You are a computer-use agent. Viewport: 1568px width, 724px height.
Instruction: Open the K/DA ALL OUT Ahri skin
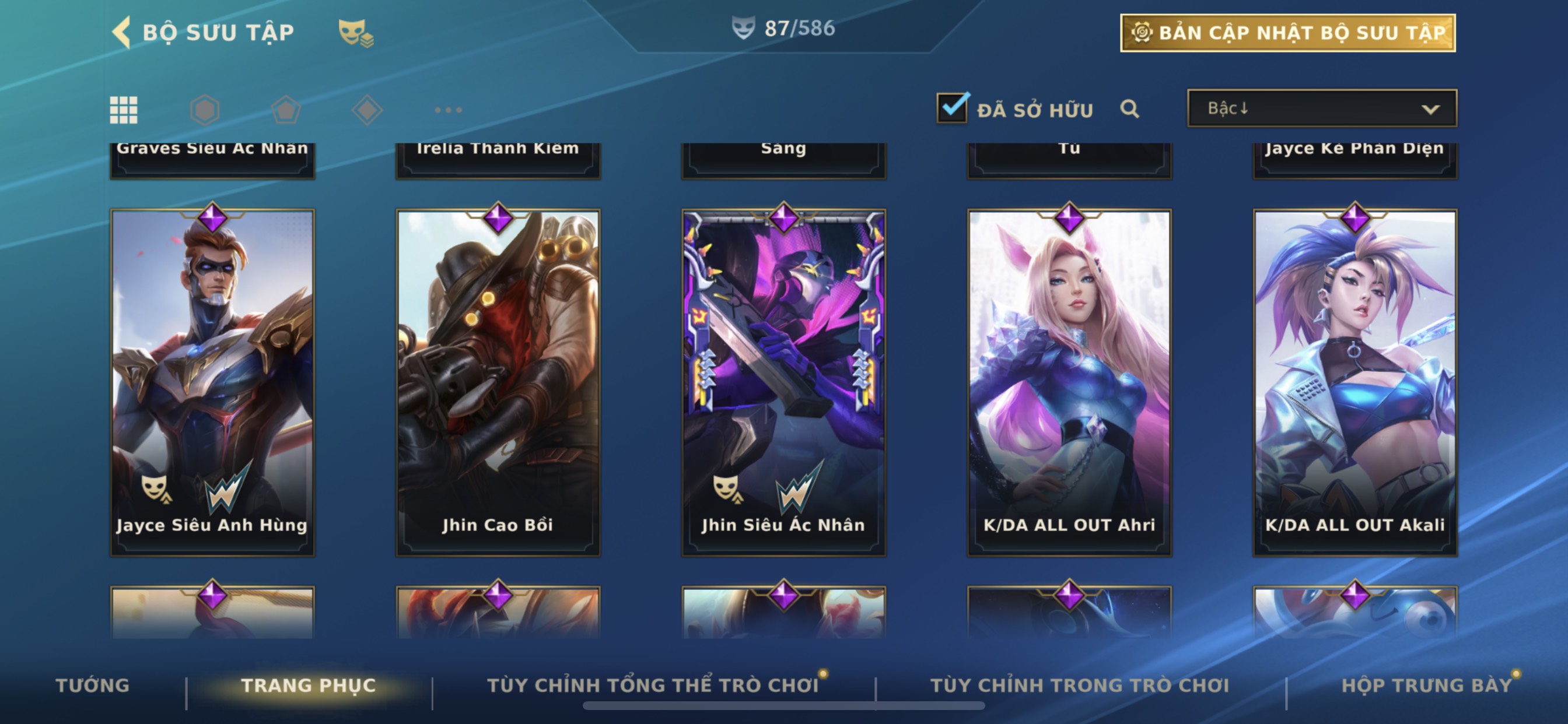[1069, 382]
